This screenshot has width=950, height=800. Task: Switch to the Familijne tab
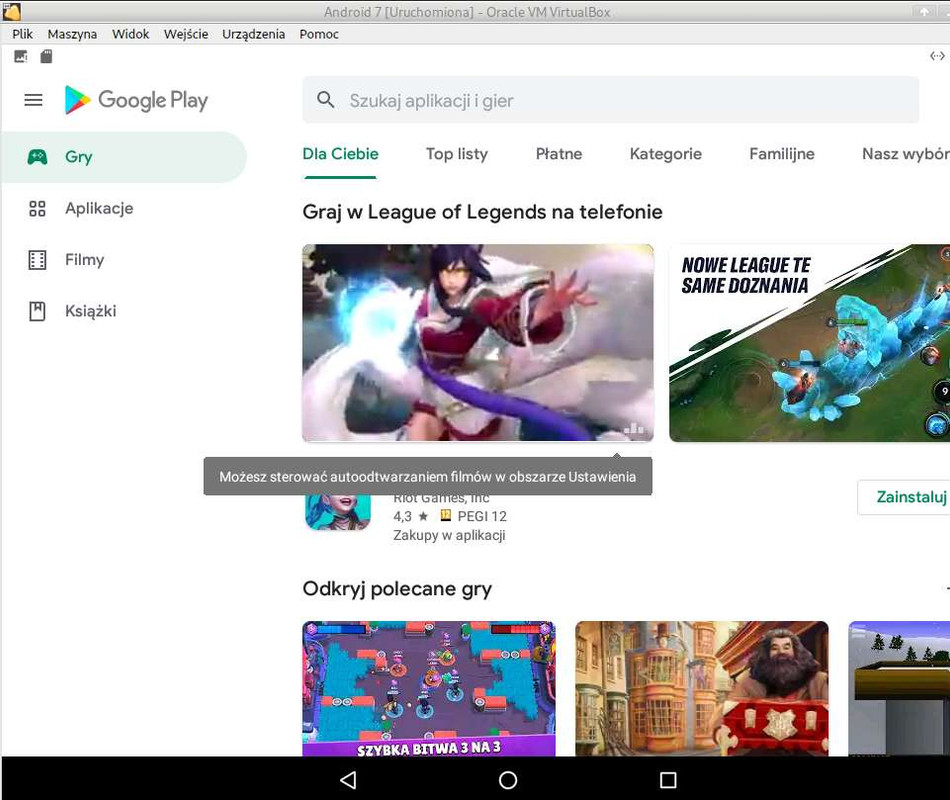coord(782,154)
